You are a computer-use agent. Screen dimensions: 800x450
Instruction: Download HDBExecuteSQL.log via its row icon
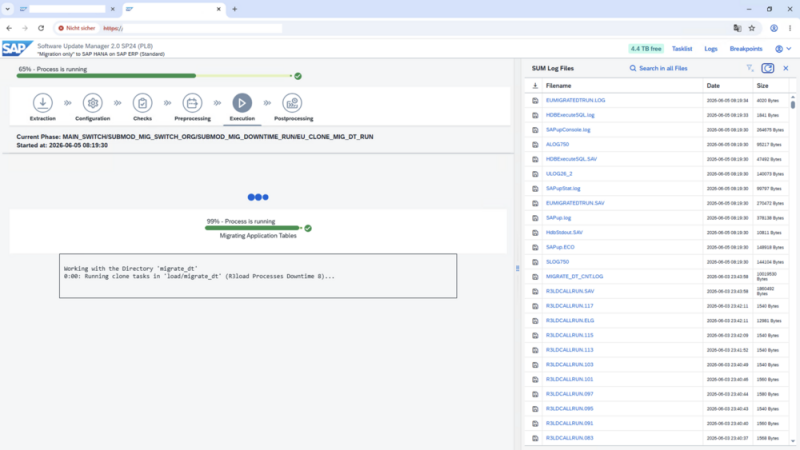coord(535,115)
